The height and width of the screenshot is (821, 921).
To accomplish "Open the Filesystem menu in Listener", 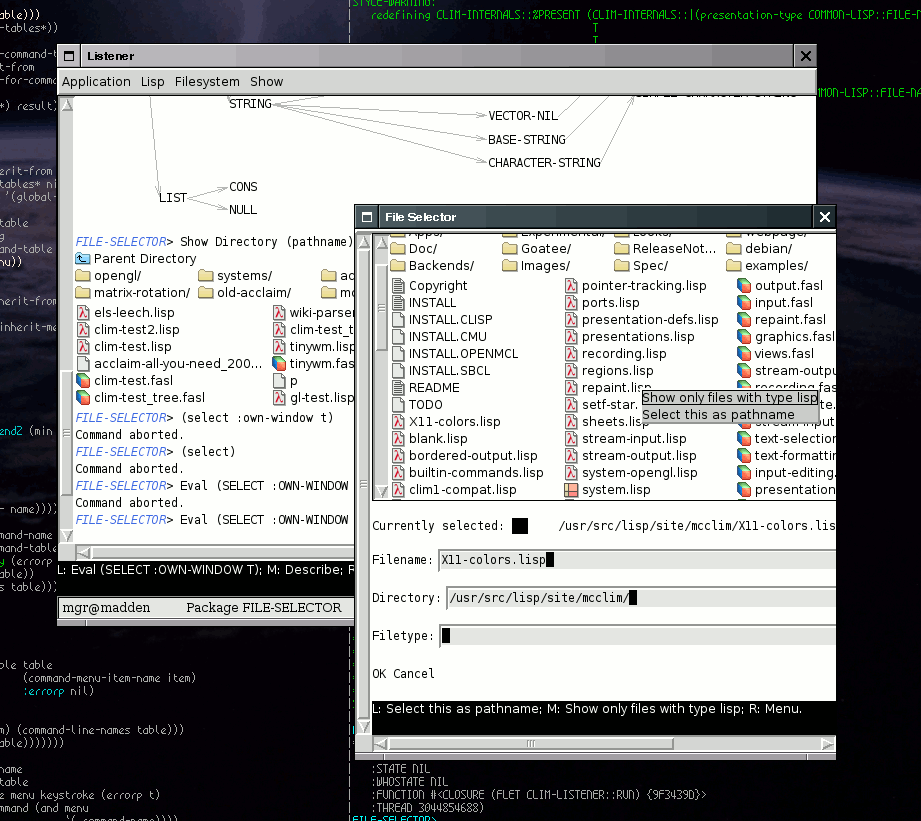I will 207,82.
